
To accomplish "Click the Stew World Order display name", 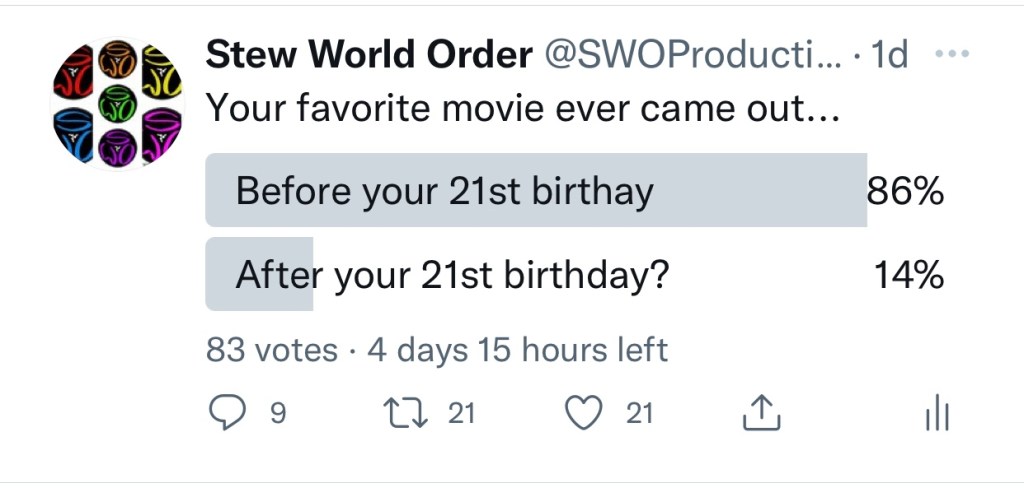I will pos(368,56).
